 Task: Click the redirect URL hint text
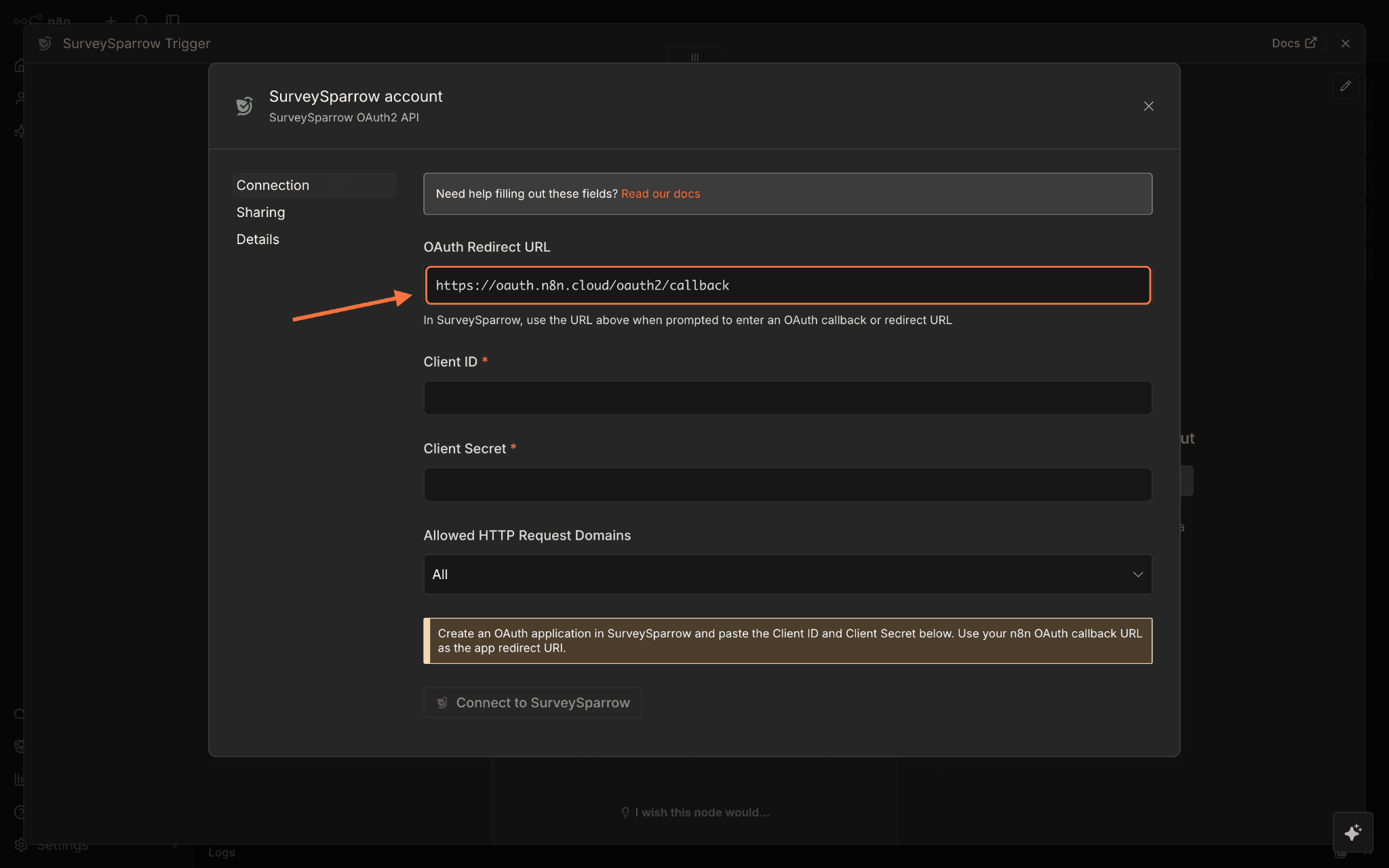[688, 320]
